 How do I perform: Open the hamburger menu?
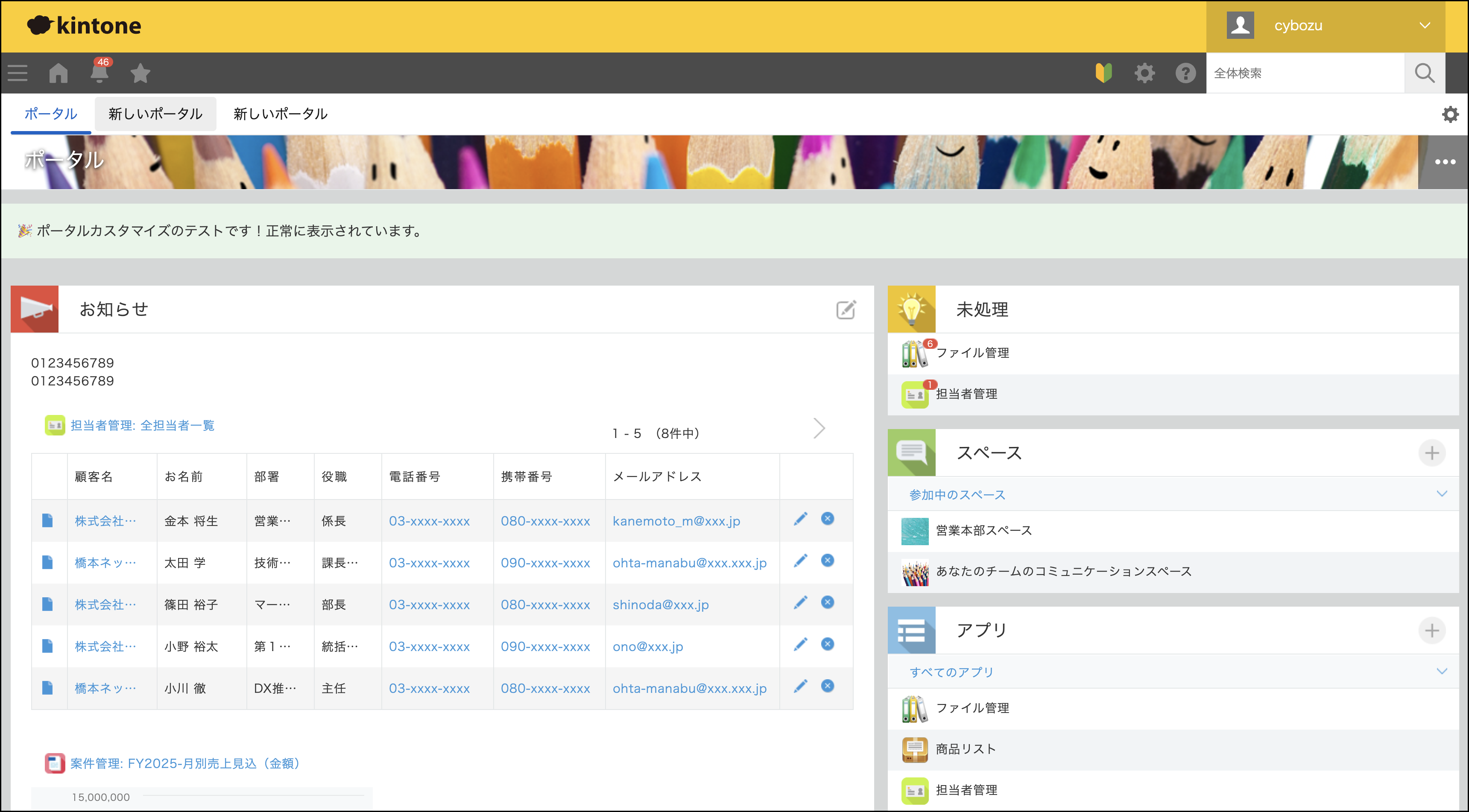coord(17,73)
